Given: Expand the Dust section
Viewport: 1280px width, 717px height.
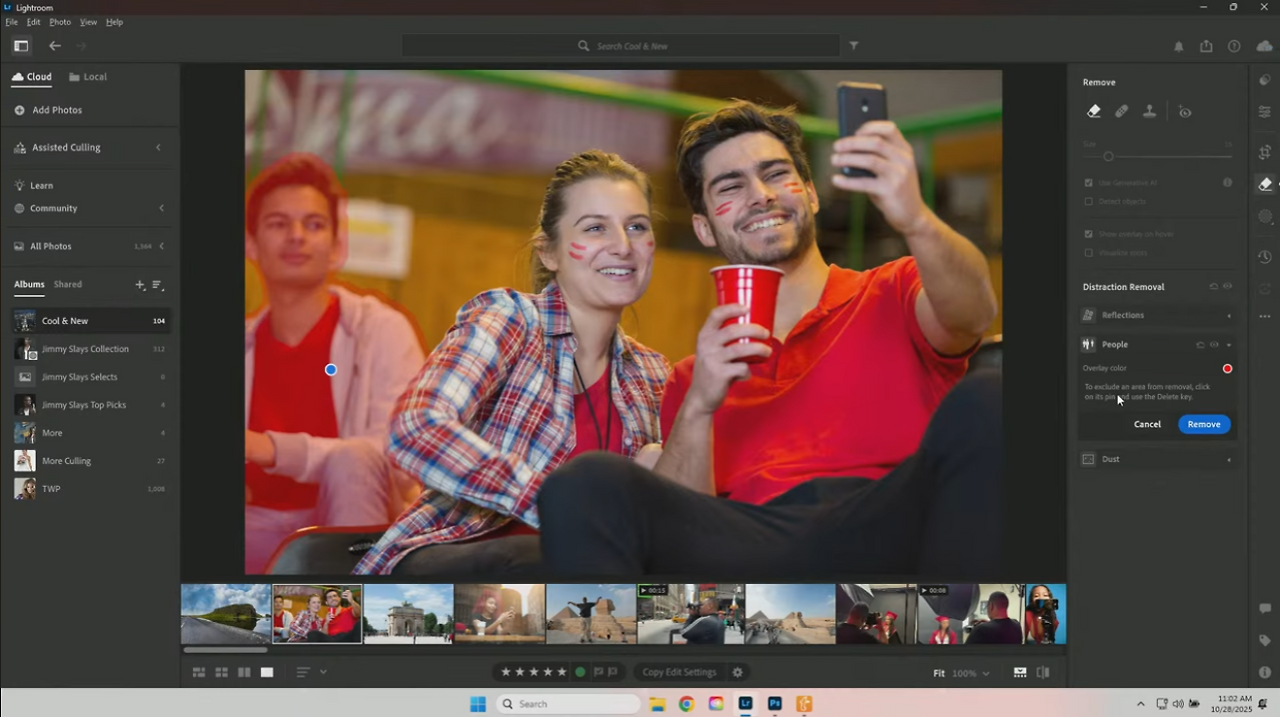Looking at the screenshot, I should 1229,460.
